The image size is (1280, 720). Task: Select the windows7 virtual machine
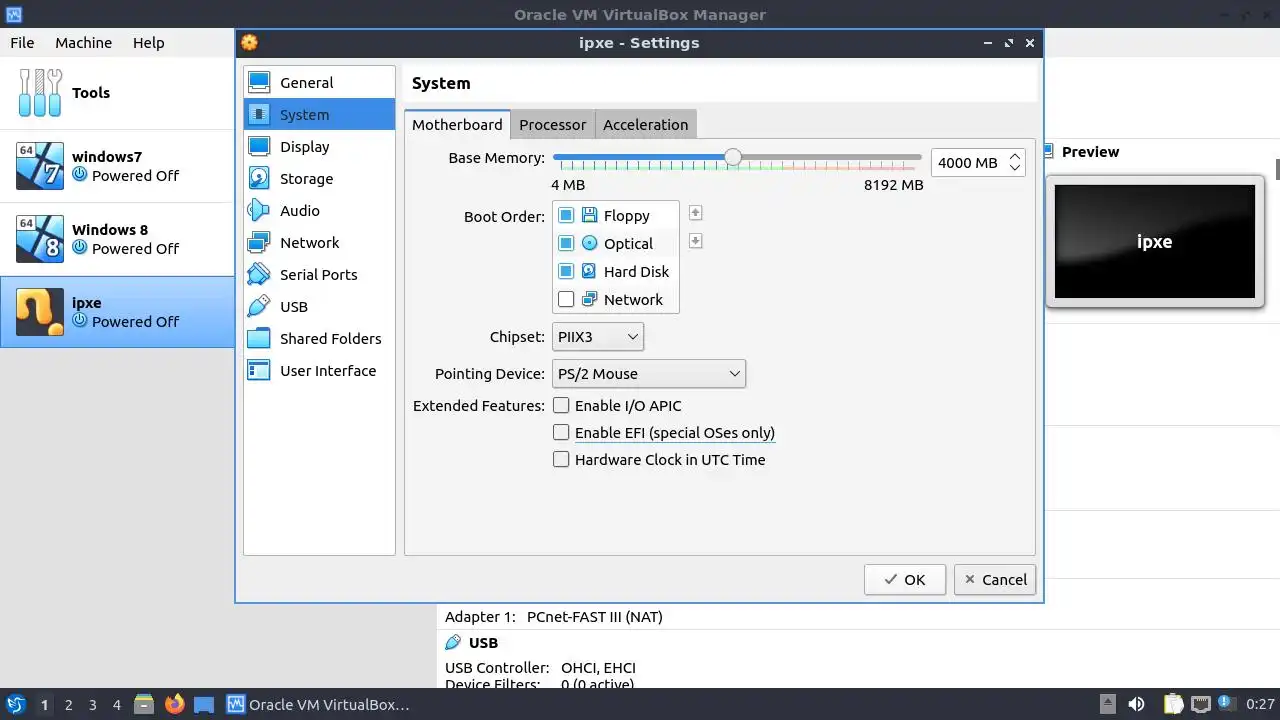pyautogui.click(x=117, y=166)
